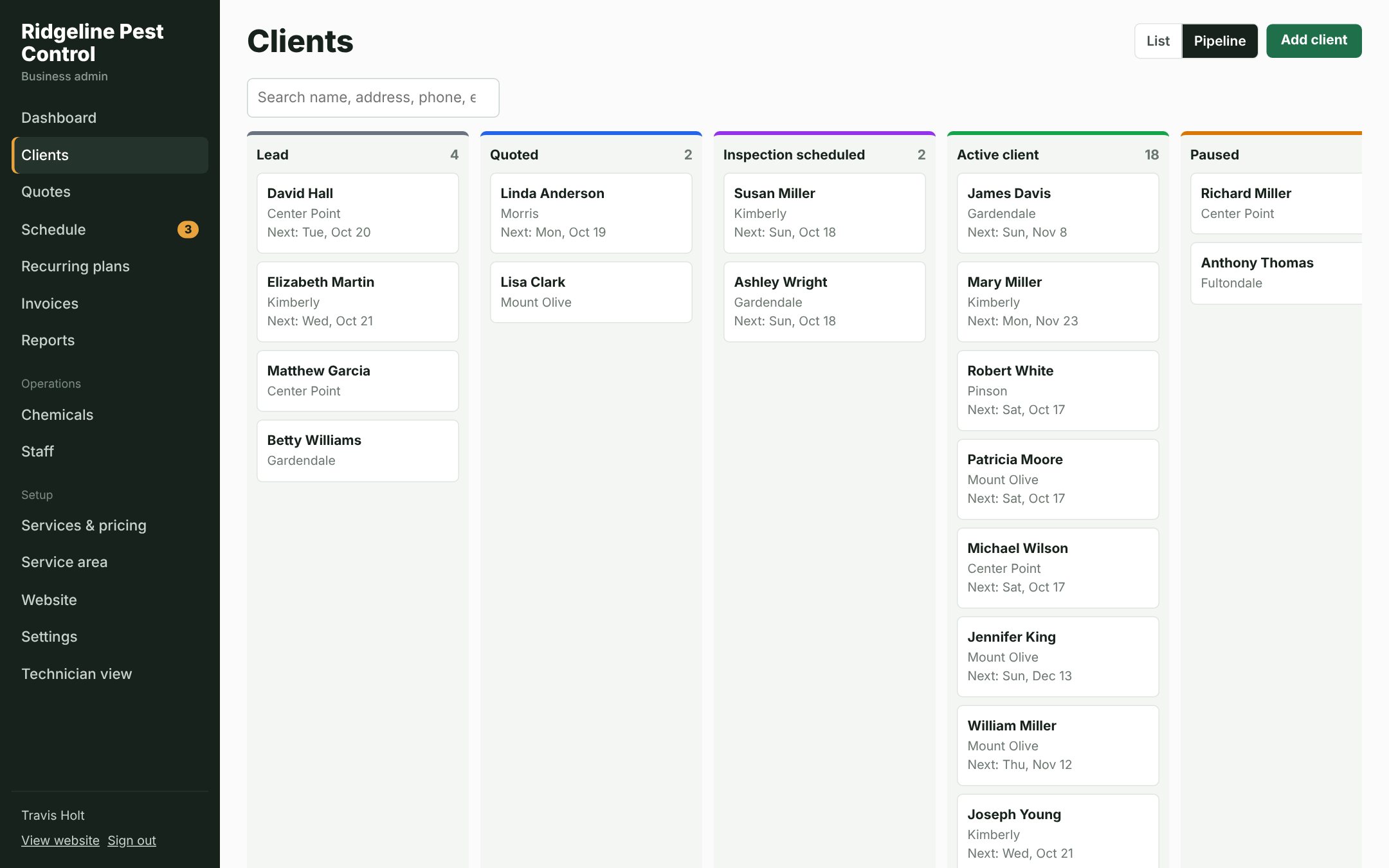Open William Miller client card

click(1058, 745)
